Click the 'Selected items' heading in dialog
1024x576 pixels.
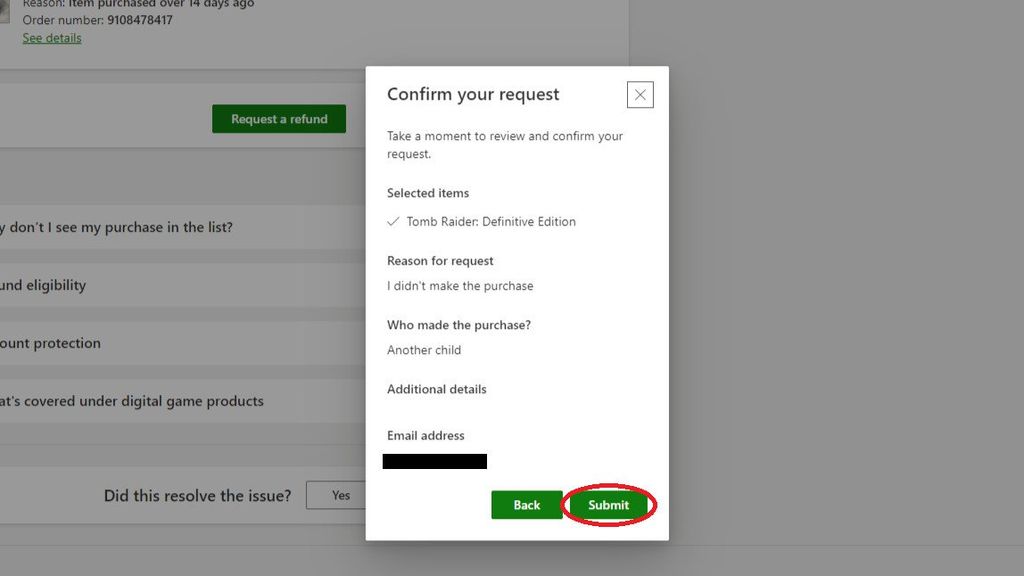[x=427, y=193]
